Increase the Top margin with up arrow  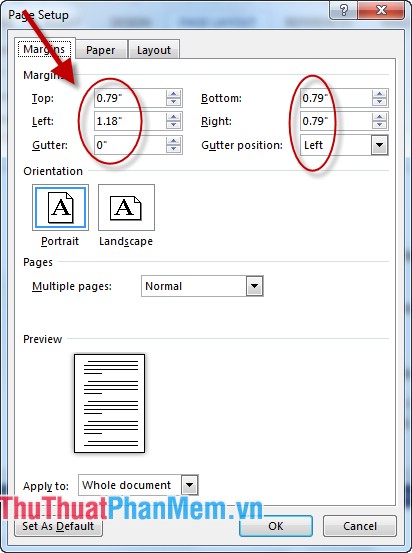[174, 94]
